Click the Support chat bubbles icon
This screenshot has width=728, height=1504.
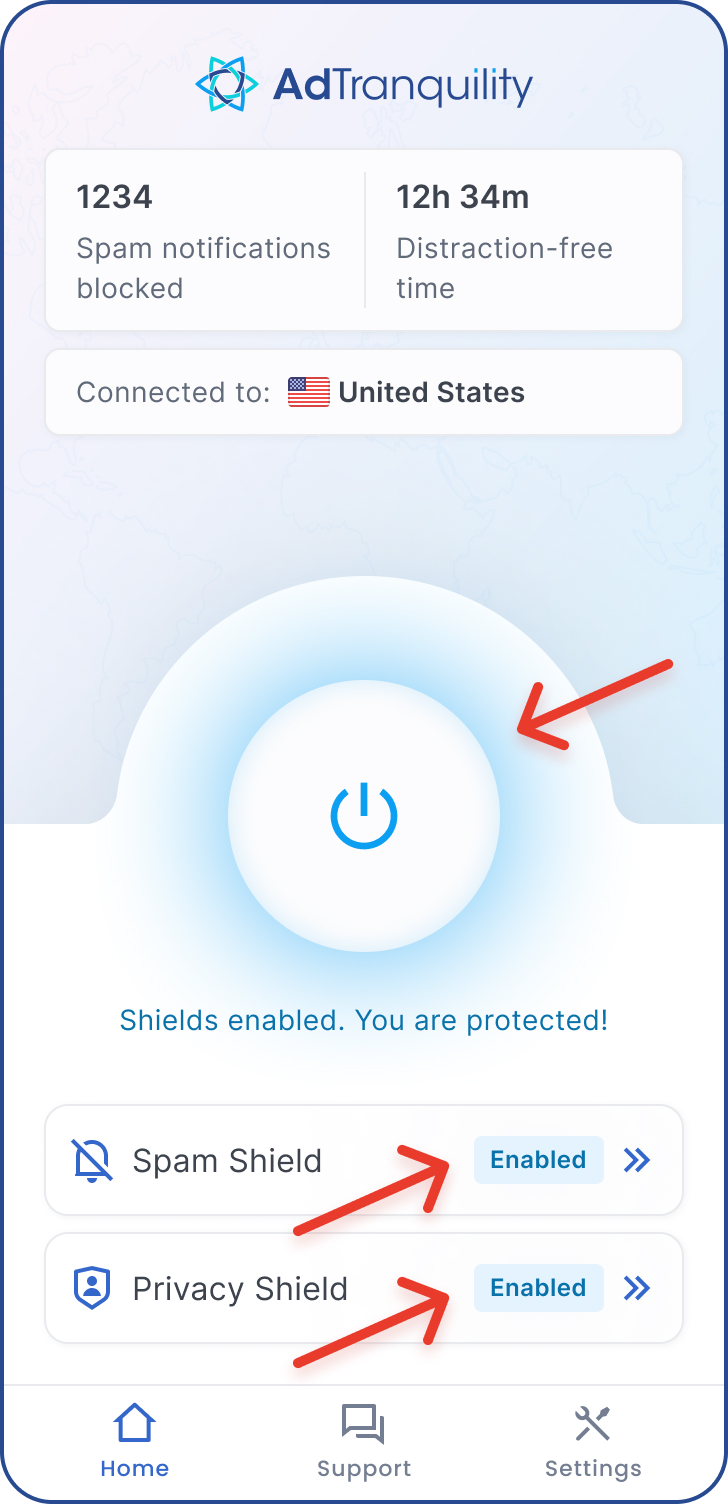point(363,1423)
